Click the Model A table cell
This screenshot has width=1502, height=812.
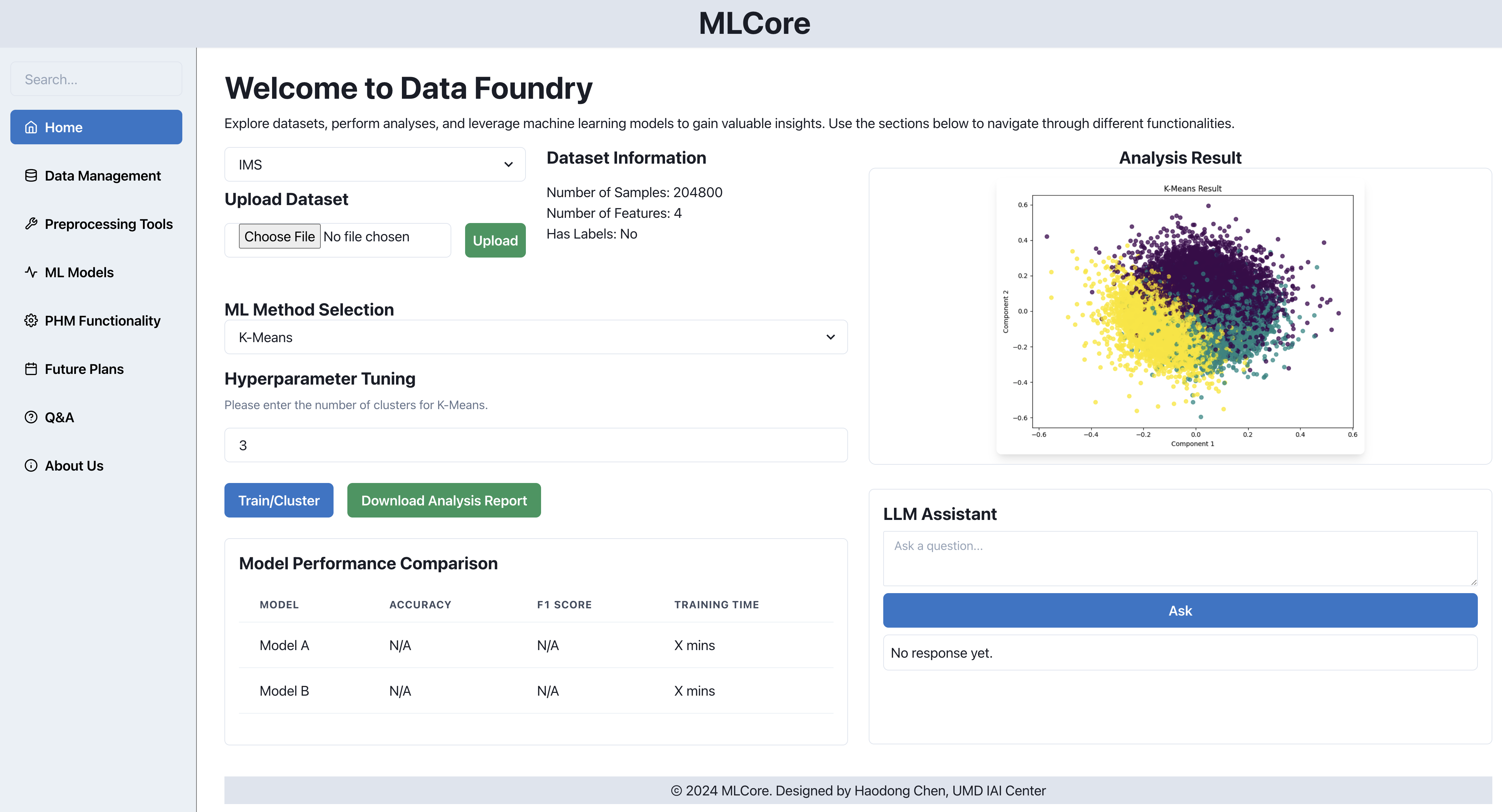pyautogui.click(x=284, y=645)
